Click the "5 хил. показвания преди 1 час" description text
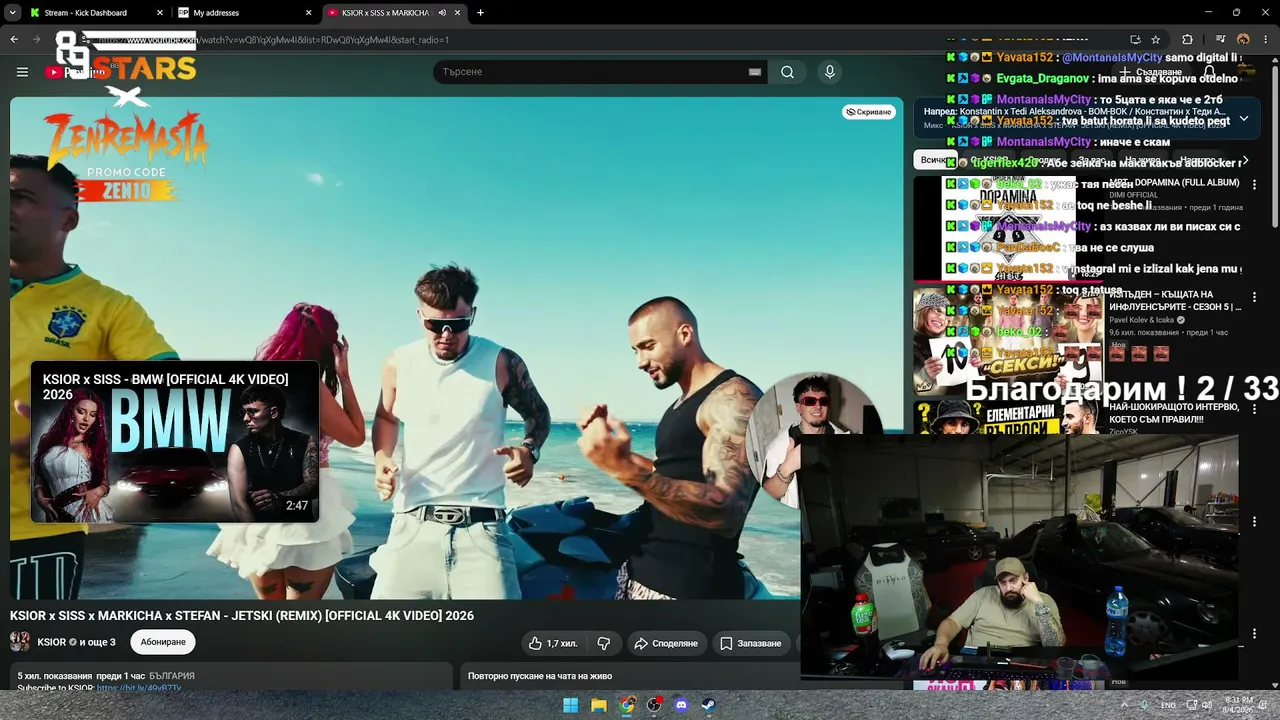 tap(81, 676)
